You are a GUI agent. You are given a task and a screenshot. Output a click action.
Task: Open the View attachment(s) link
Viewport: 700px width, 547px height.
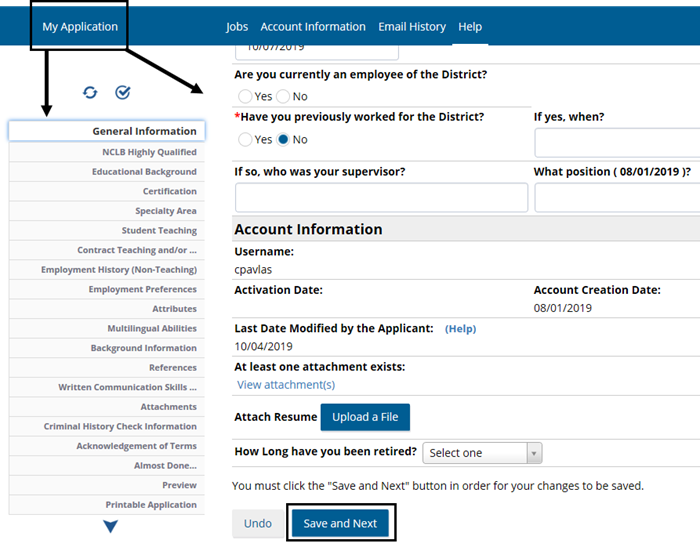point(286,385)
